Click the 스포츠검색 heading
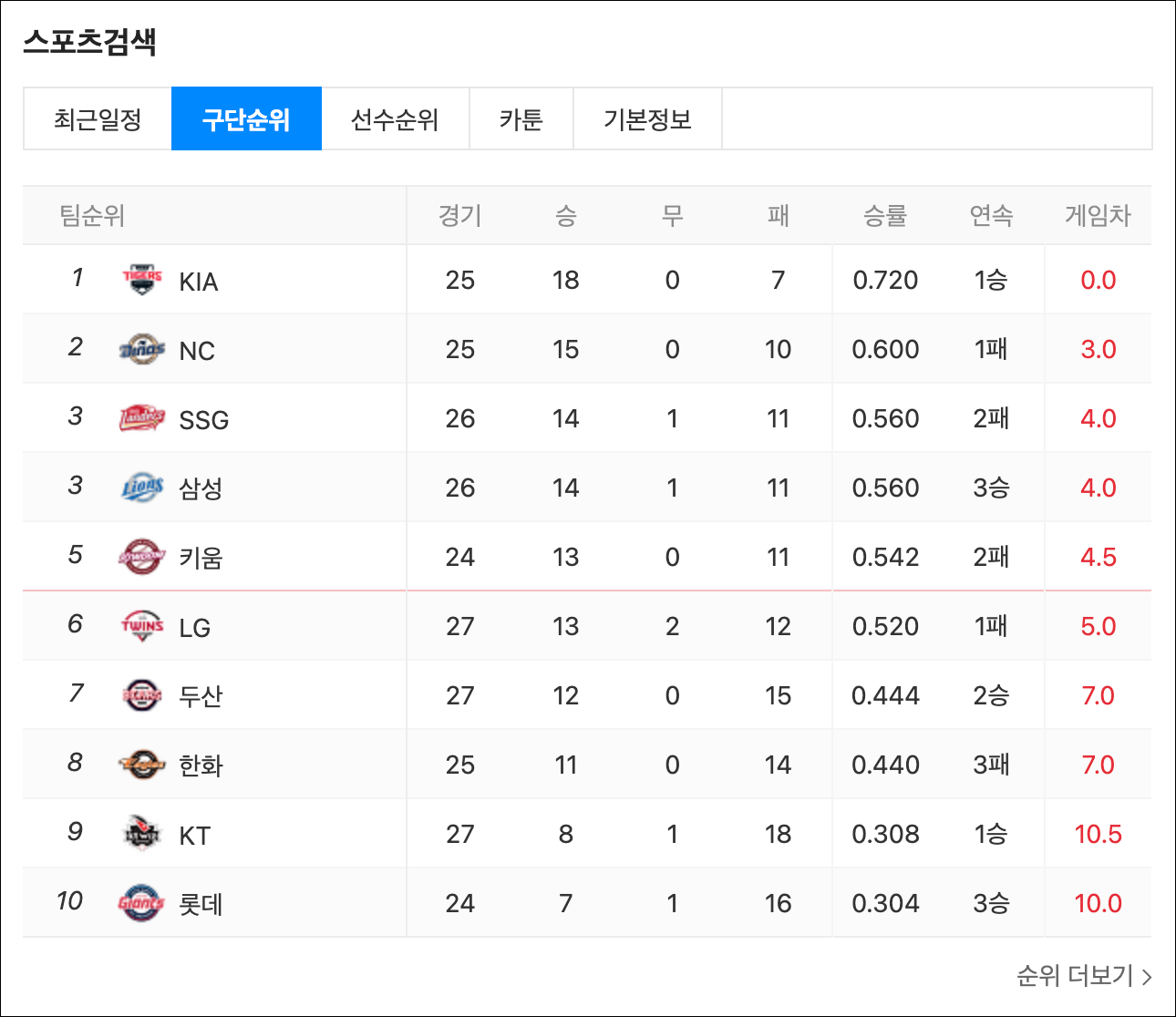 coord(89,42)
